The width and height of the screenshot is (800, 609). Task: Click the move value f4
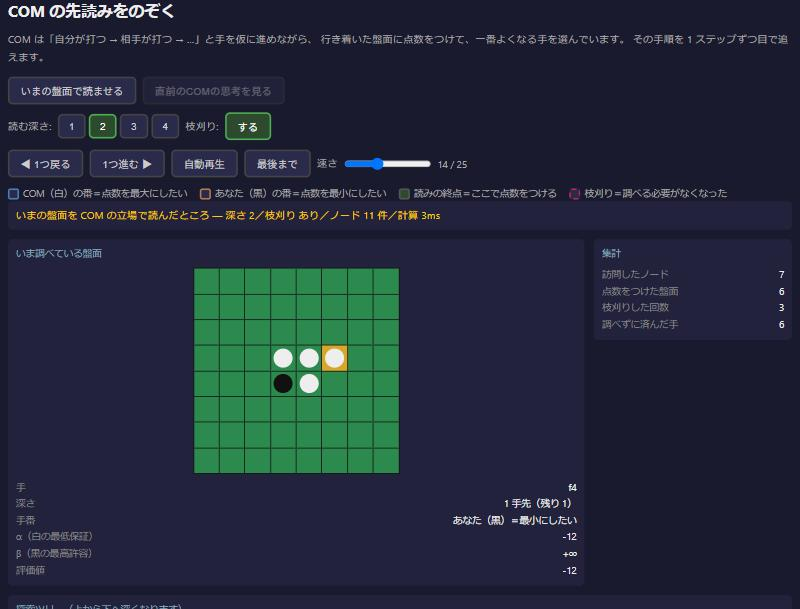pos(572,488)
